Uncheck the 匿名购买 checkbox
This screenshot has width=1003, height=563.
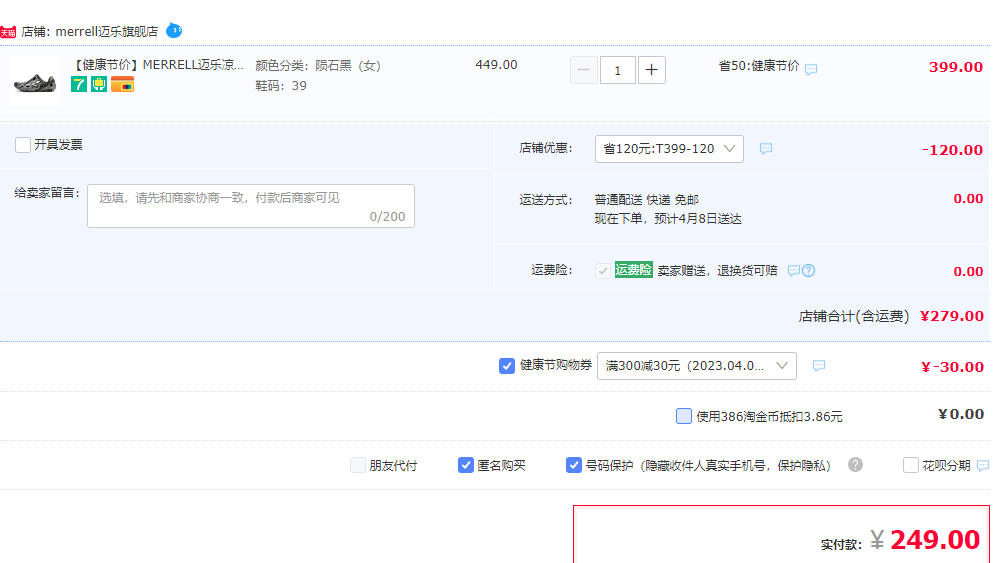click(x=466, y=465)
